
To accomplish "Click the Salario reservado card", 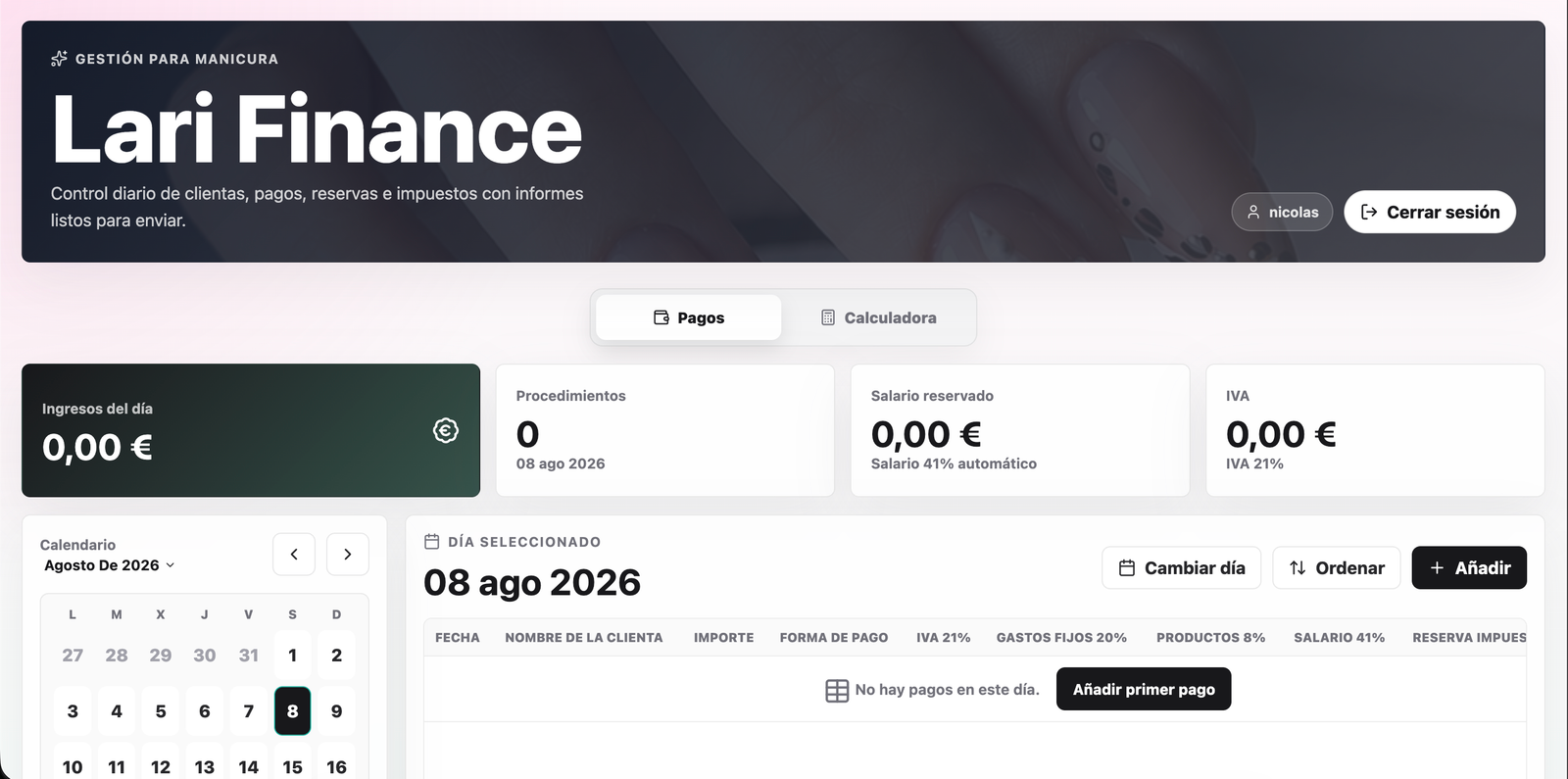I will (x=1020, y=430).
